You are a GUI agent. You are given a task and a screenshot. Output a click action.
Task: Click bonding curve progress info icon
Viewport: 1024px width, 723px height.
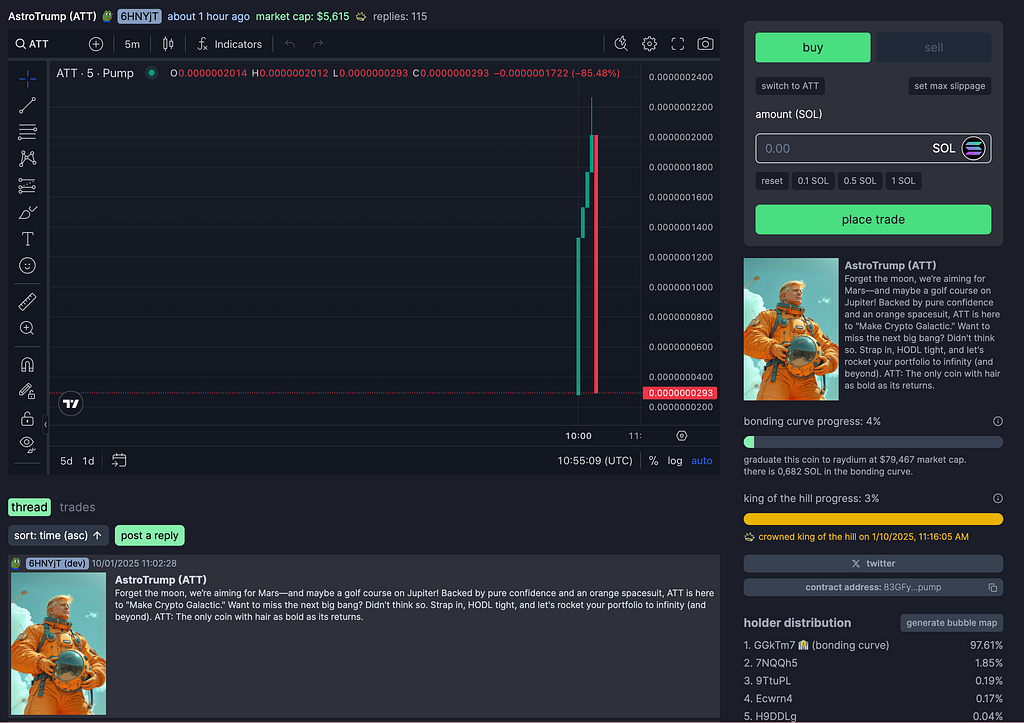point(997,421)
